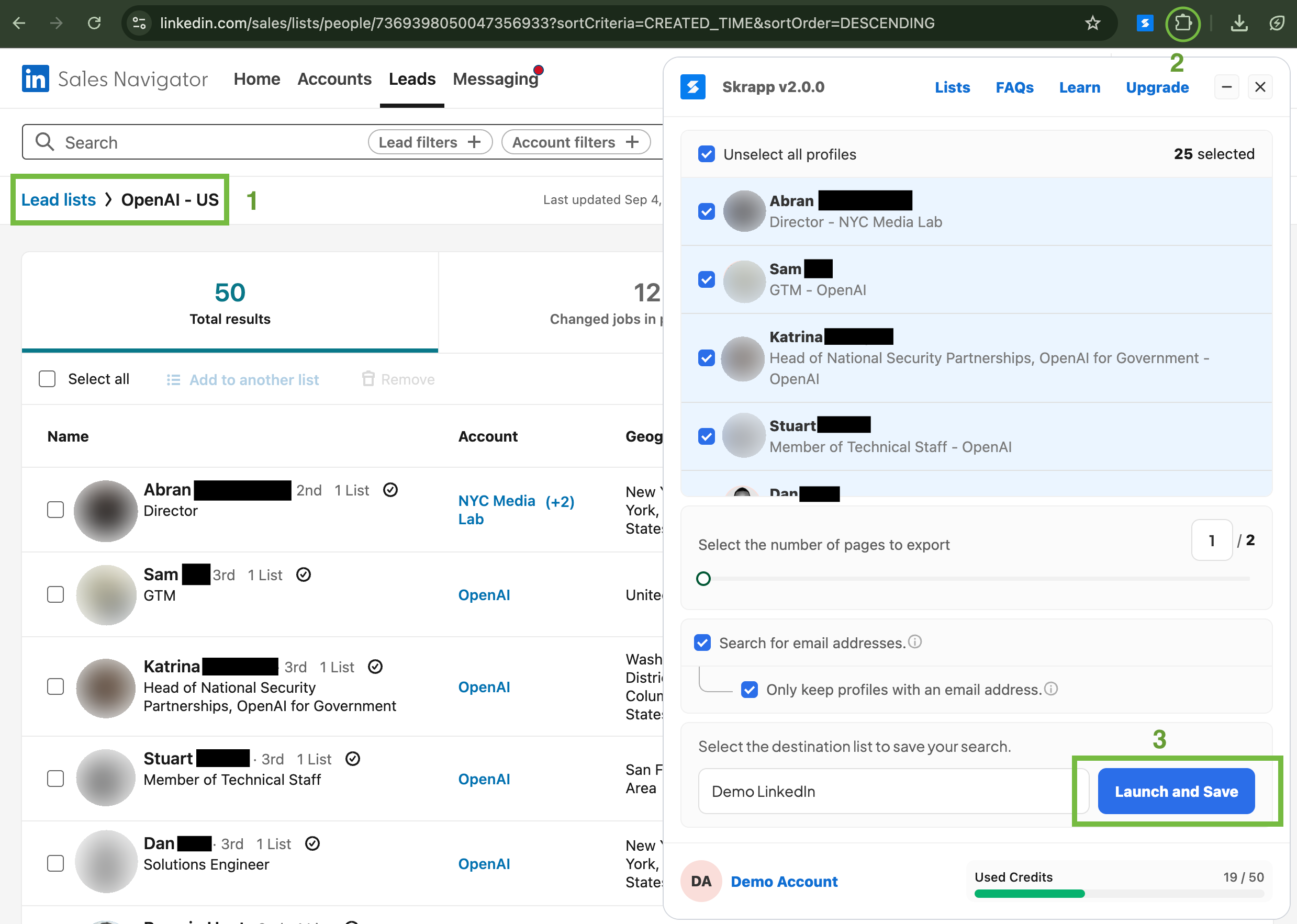This screenshot has width=1297, height=924.
Task: Close the Skrapp panel
Action: (1260, 87)
